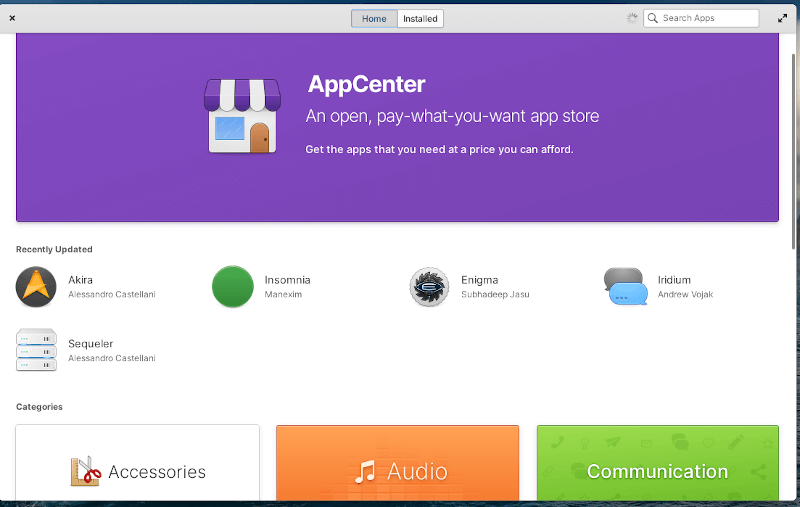The image size is (800, 507).
Task: Click the Accessories scissors and ruler icon
Action: (85, 471)
